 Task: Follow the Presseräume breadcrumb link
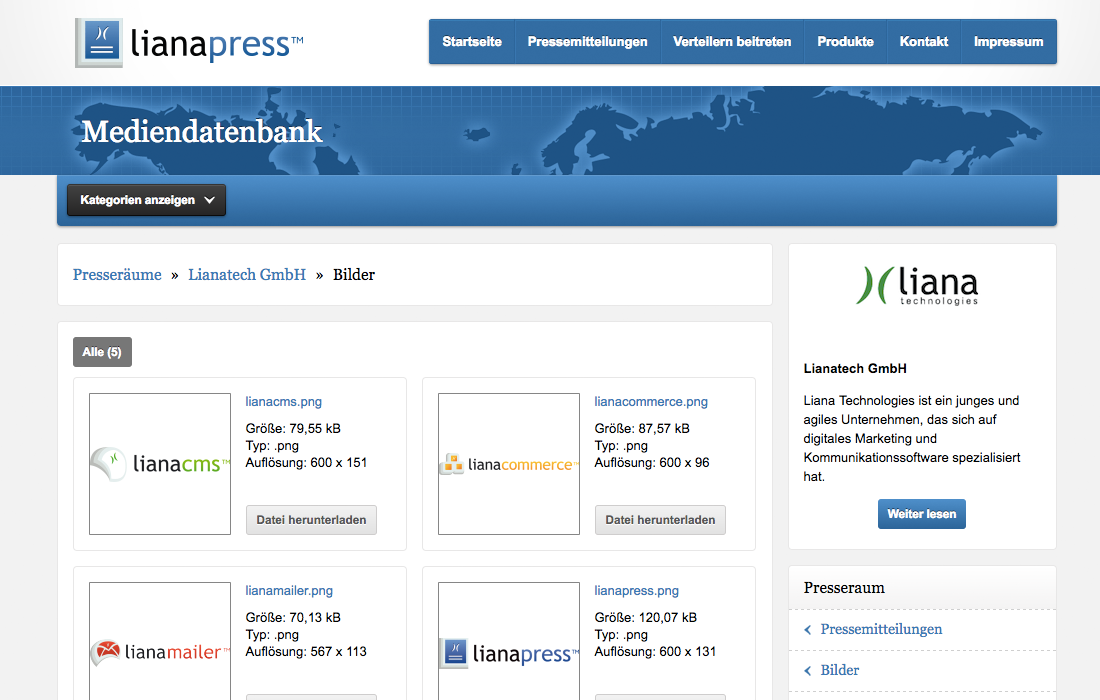pyautogui.click(x=117, y=274)
